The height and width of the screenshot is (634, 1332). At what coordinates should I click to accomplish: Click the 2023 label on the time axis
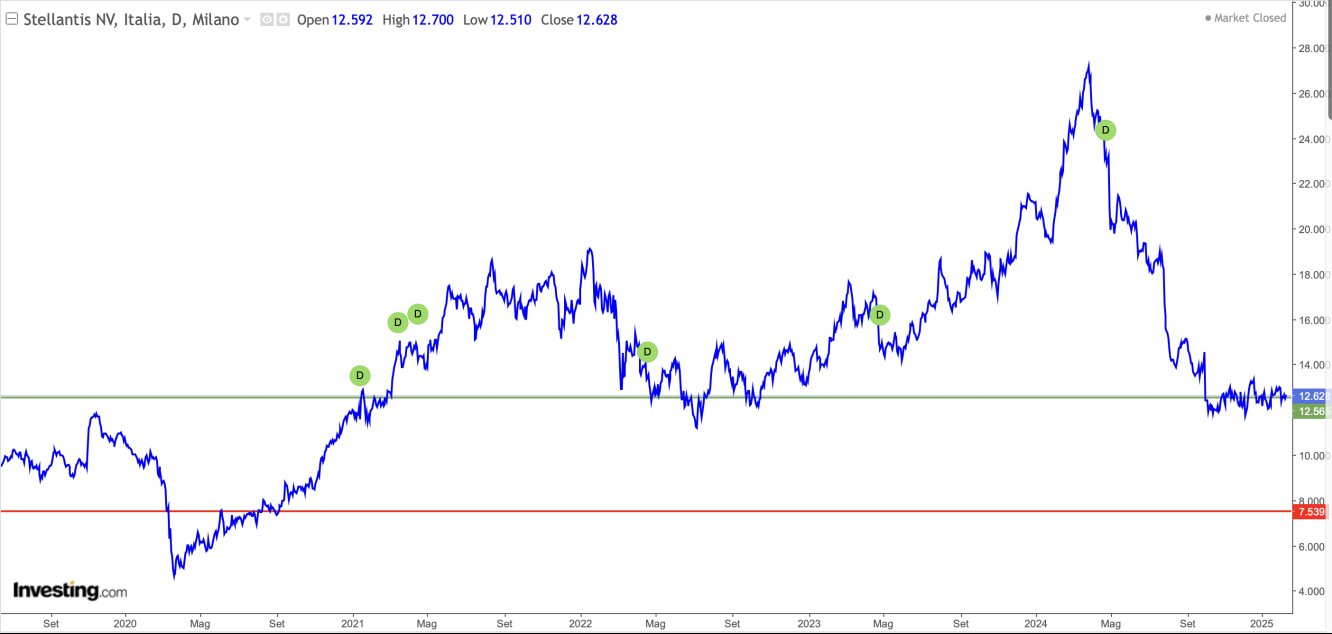808,622
